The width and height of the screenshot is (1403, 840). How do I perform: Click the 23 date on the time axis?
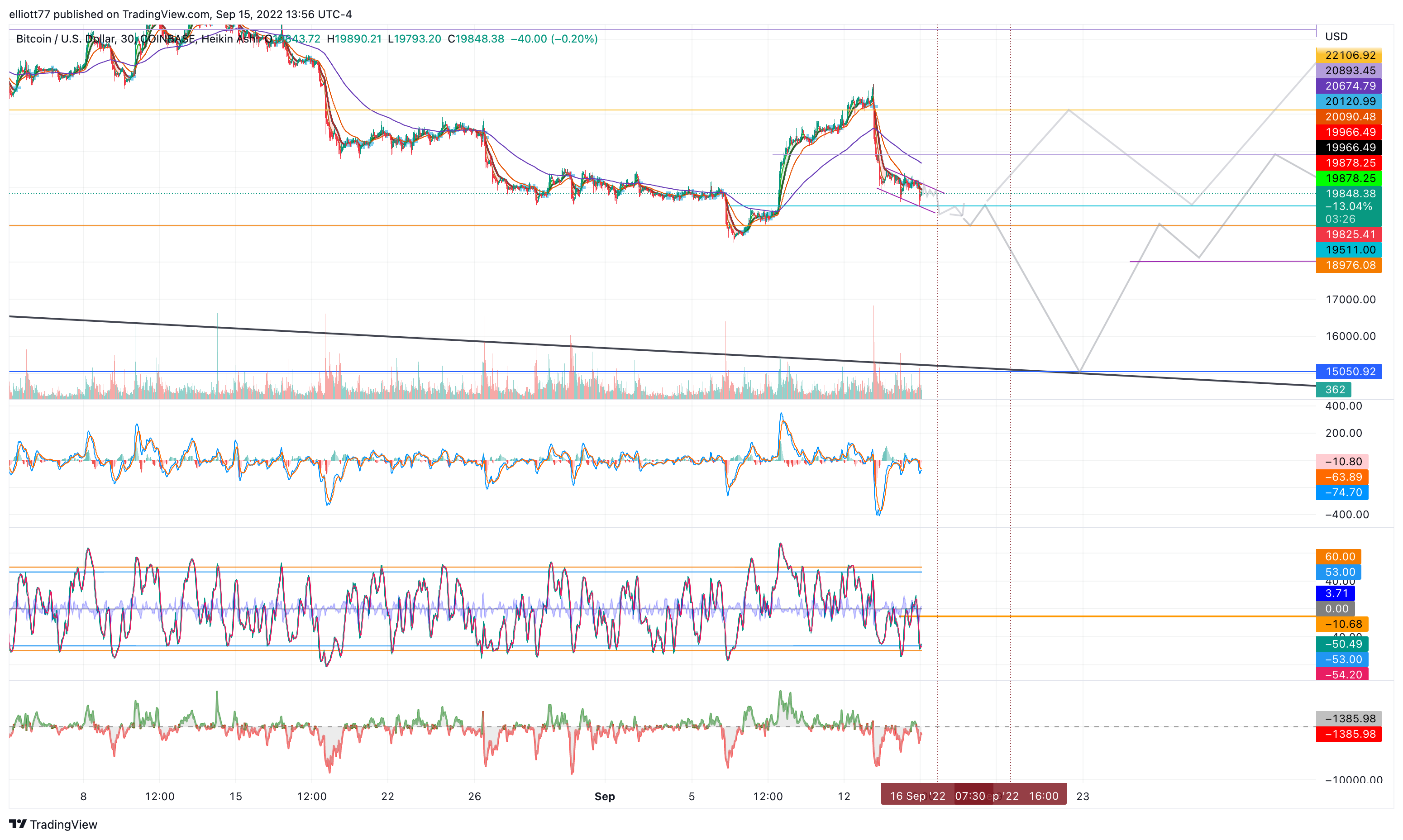click(x=1083, y=797)
